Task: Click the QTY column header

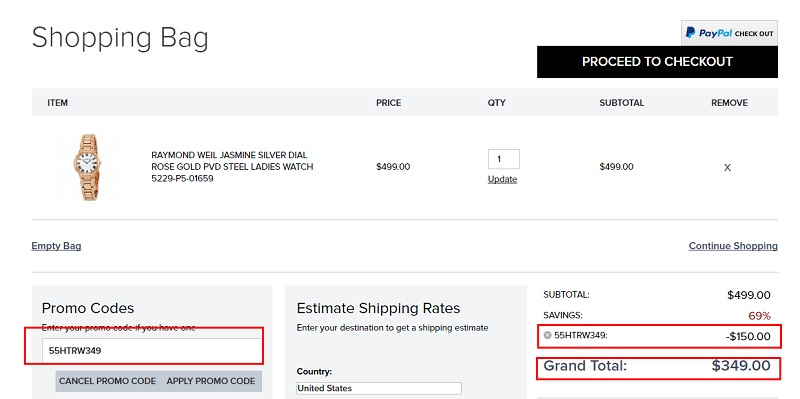Action: click(x=496, y=103)
